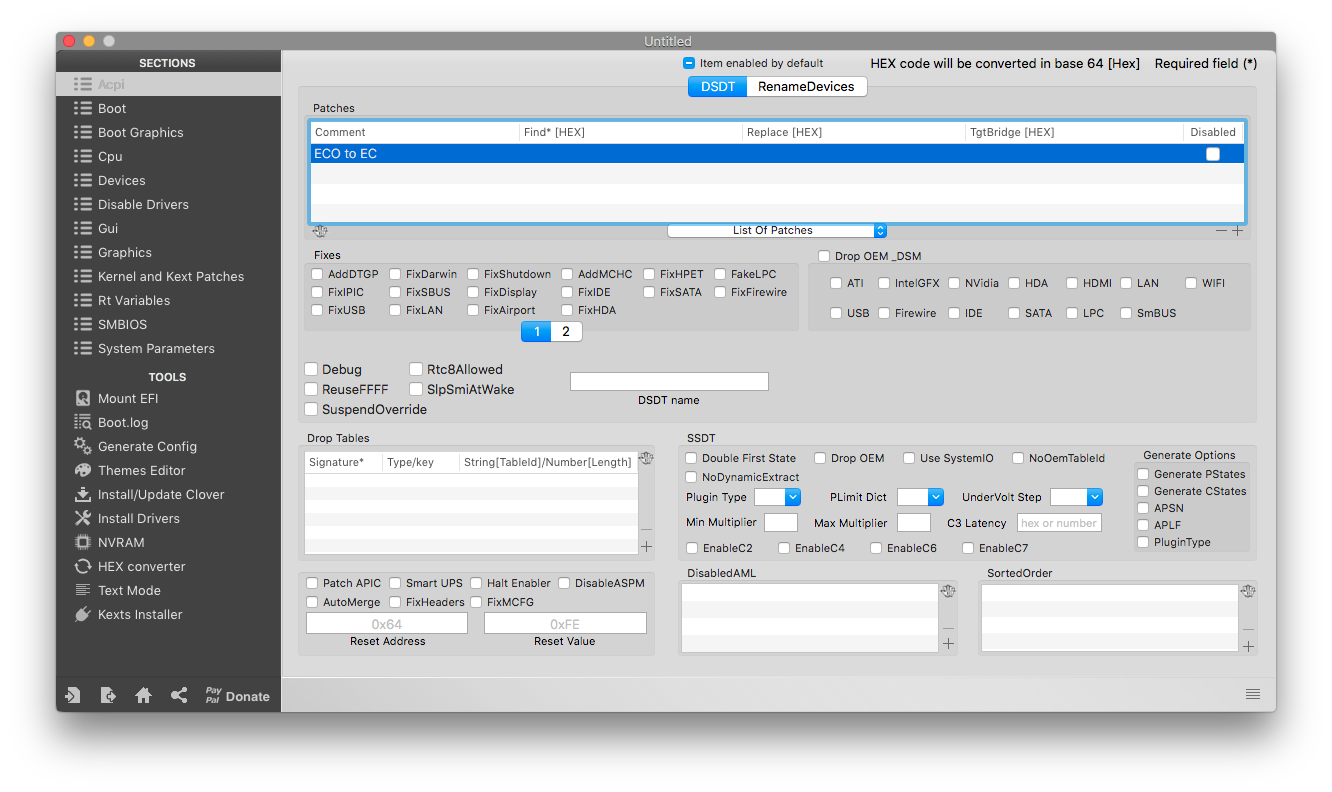
Task: Open the HEX converter tool
Action: (x=141, y=566)
